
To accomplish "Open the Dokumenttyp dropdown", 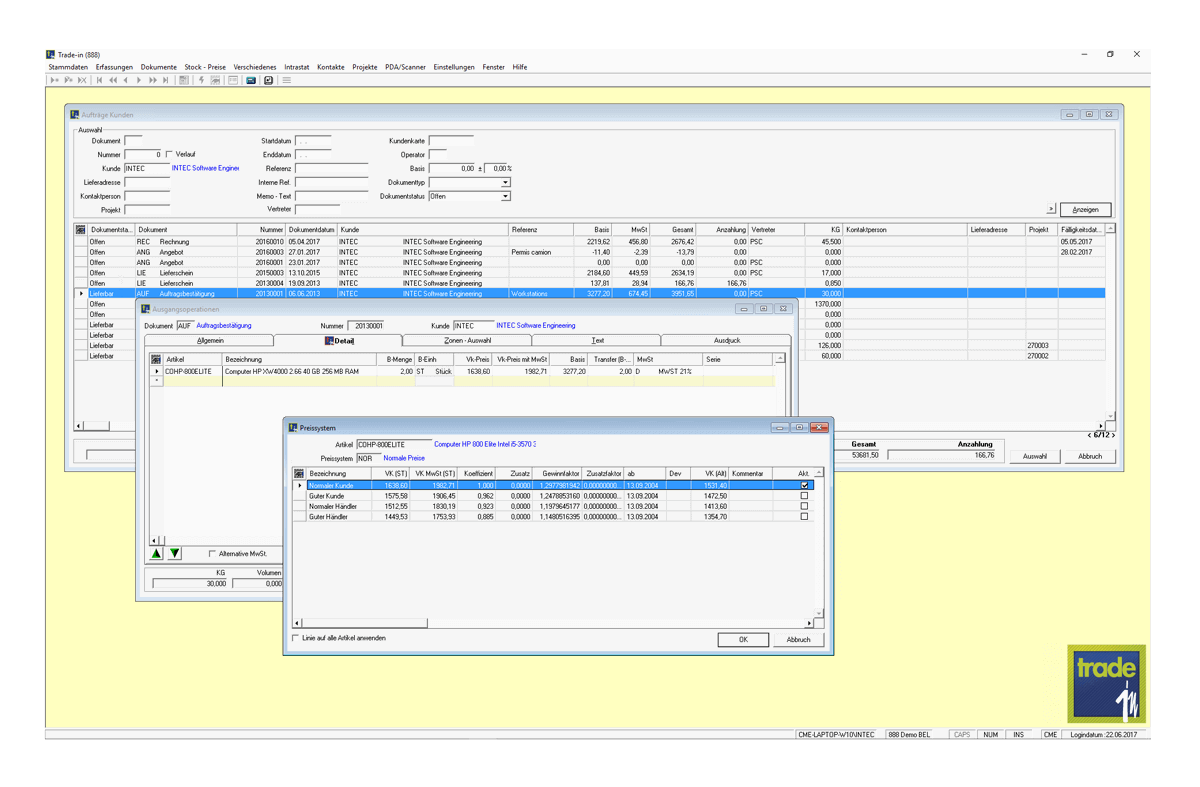I will point(505,183).
